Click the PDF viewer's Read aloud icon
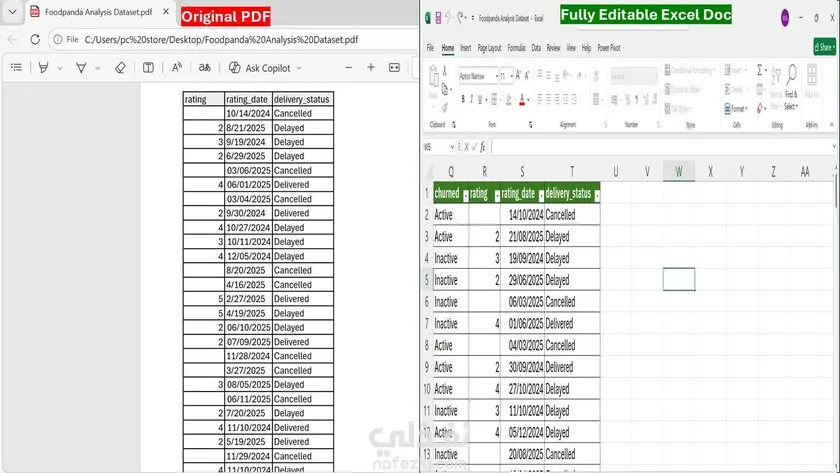The width and height of the screenshot is (840, 473). tap(177, 68)
